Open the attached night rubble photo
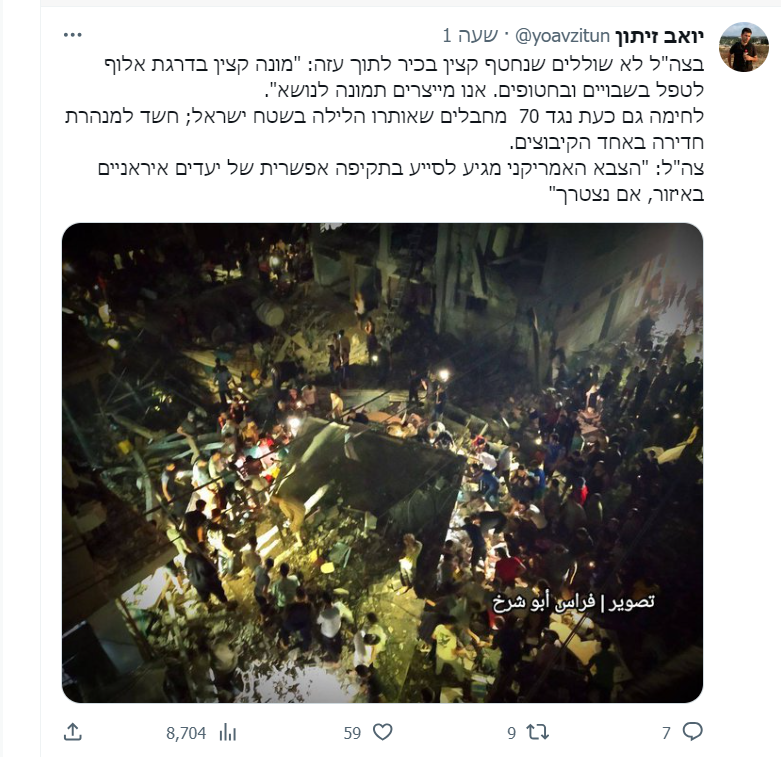This screenshot has height=757, width=781. tap(383, 463)
